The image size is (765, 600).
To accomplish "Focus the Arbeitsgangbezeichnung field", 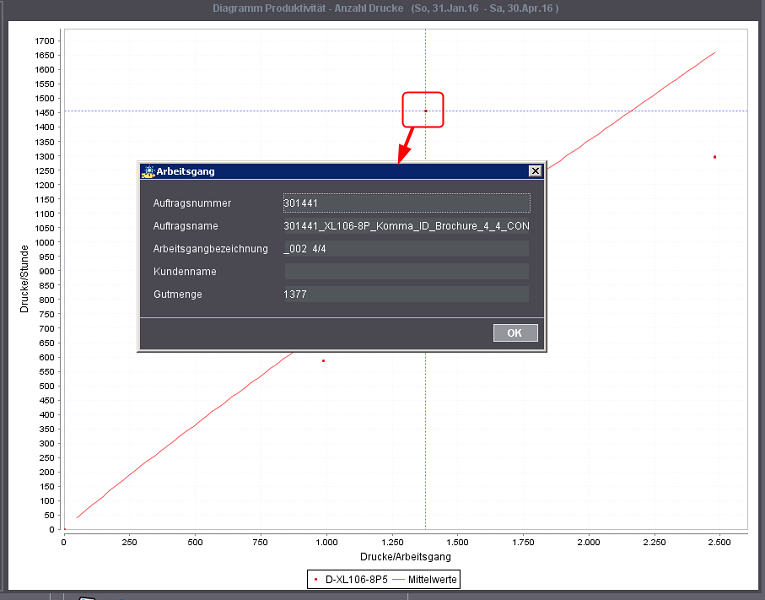I will click(406, 248).
